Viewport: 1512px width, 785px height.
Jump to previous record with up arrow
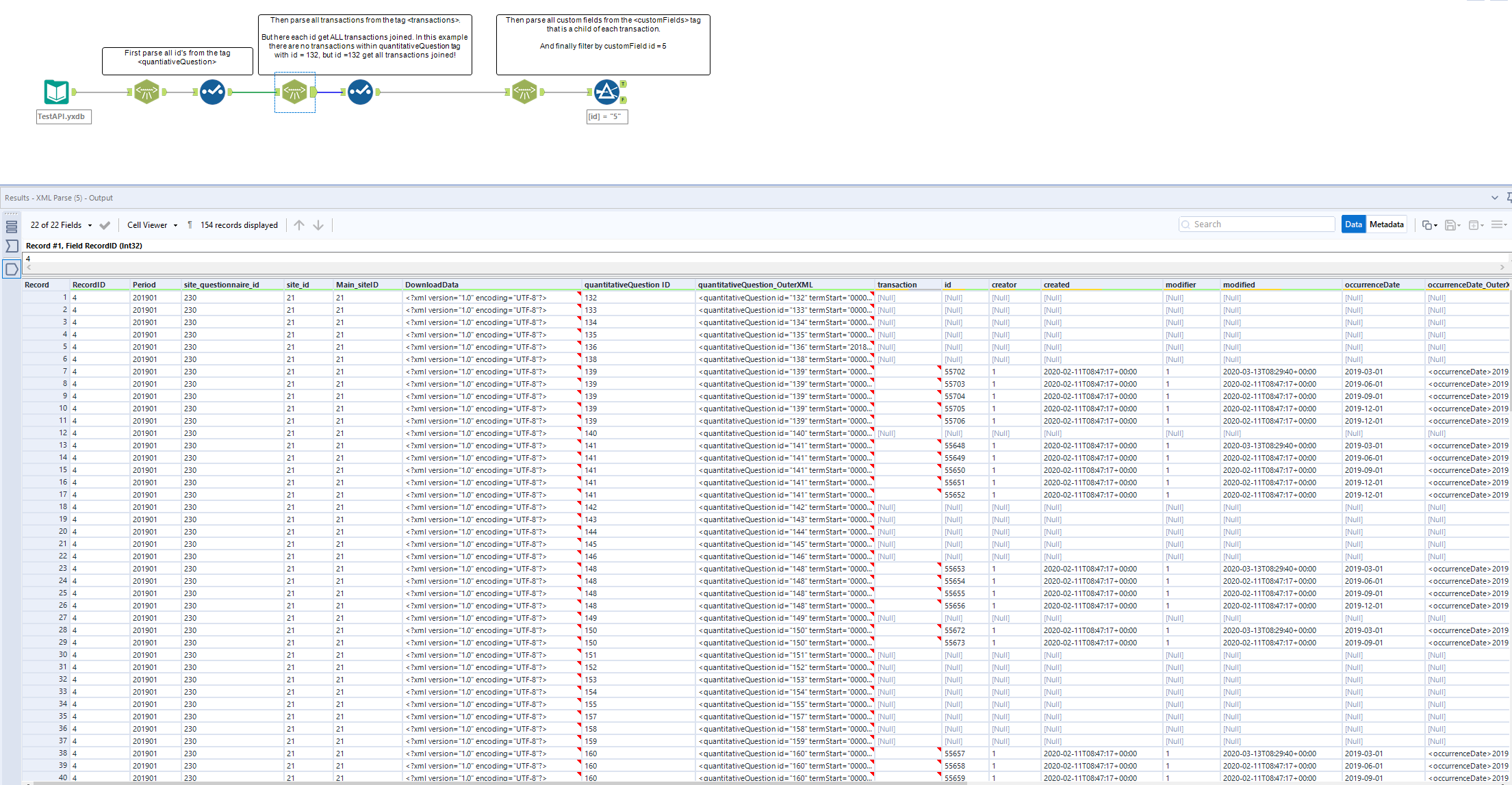click(299, 225)
